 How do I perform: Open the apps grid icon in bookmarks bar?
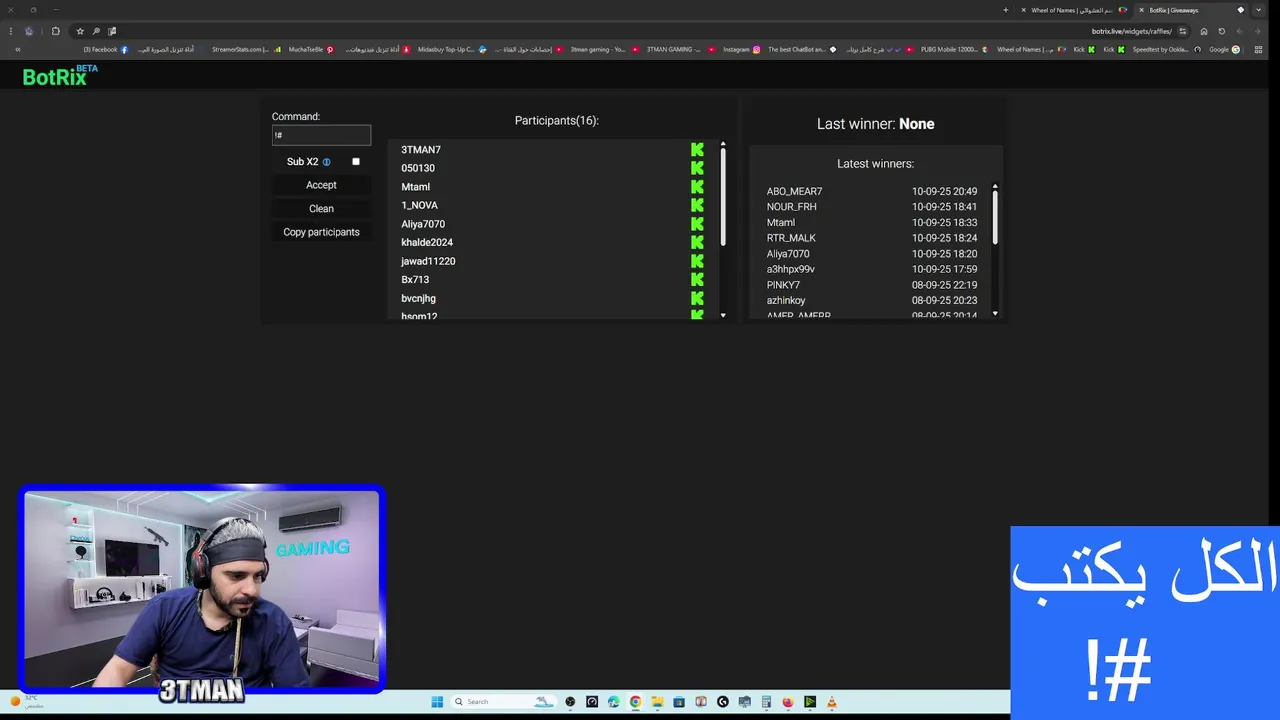1258,49
